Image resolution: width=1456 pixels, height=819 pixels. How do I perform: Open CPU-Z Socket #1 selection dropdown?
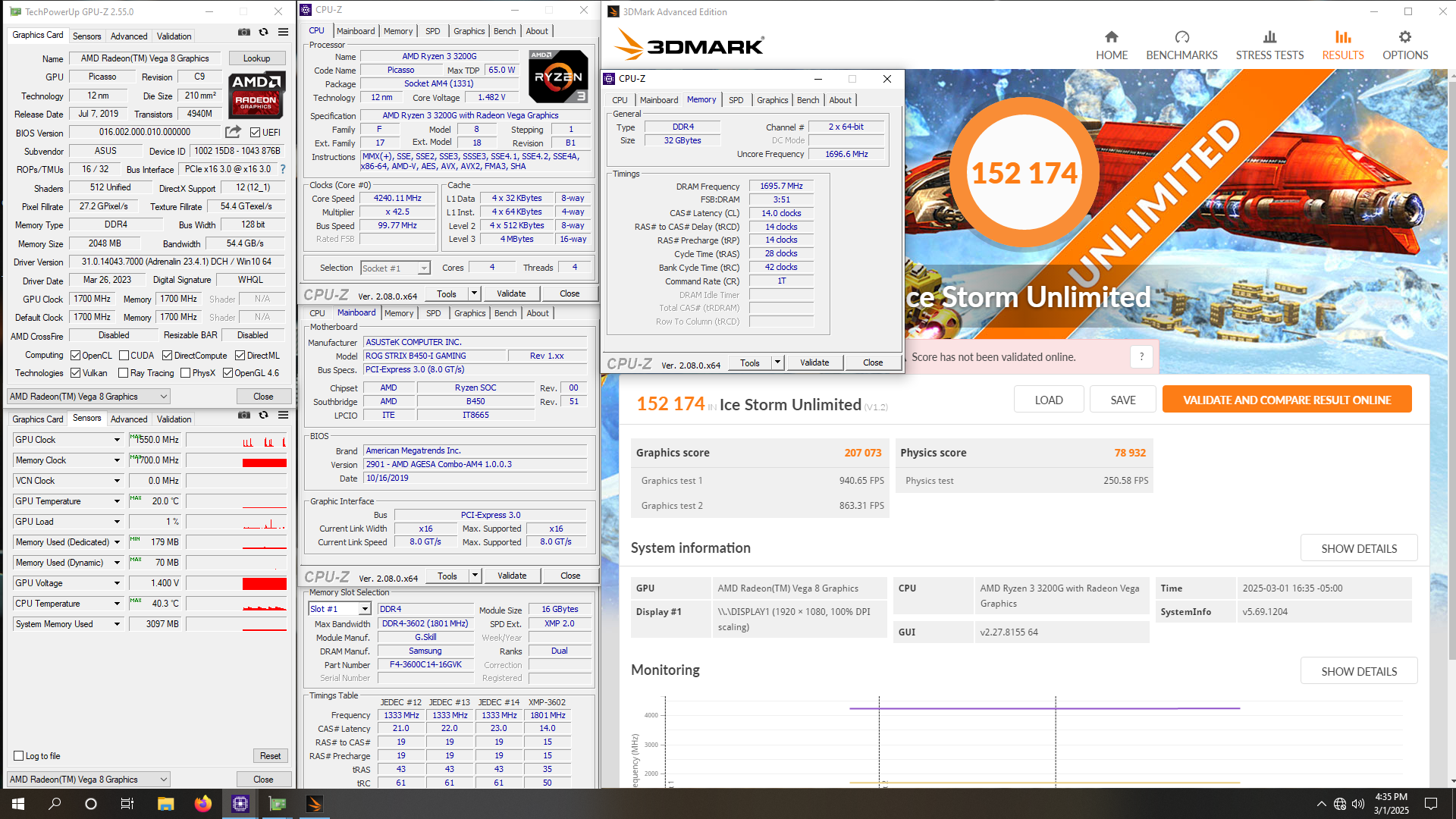point(395,268)
